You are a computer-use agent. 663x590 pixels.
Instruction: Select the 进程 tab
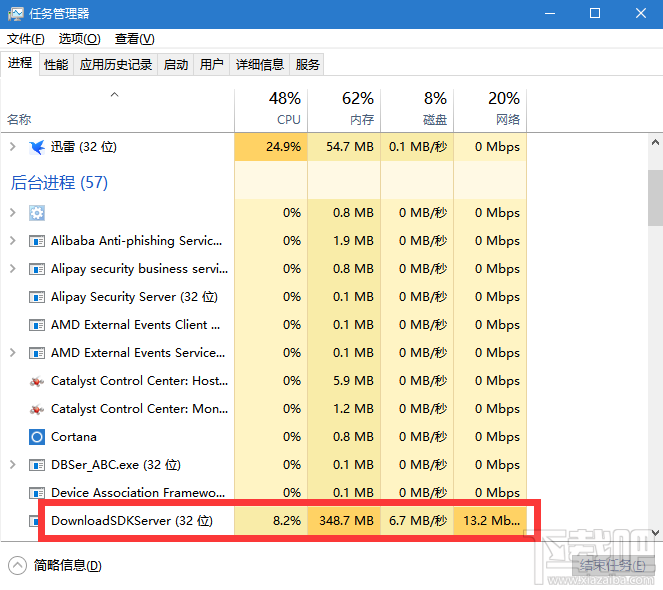pyautogui.click(x=20, y=63)
